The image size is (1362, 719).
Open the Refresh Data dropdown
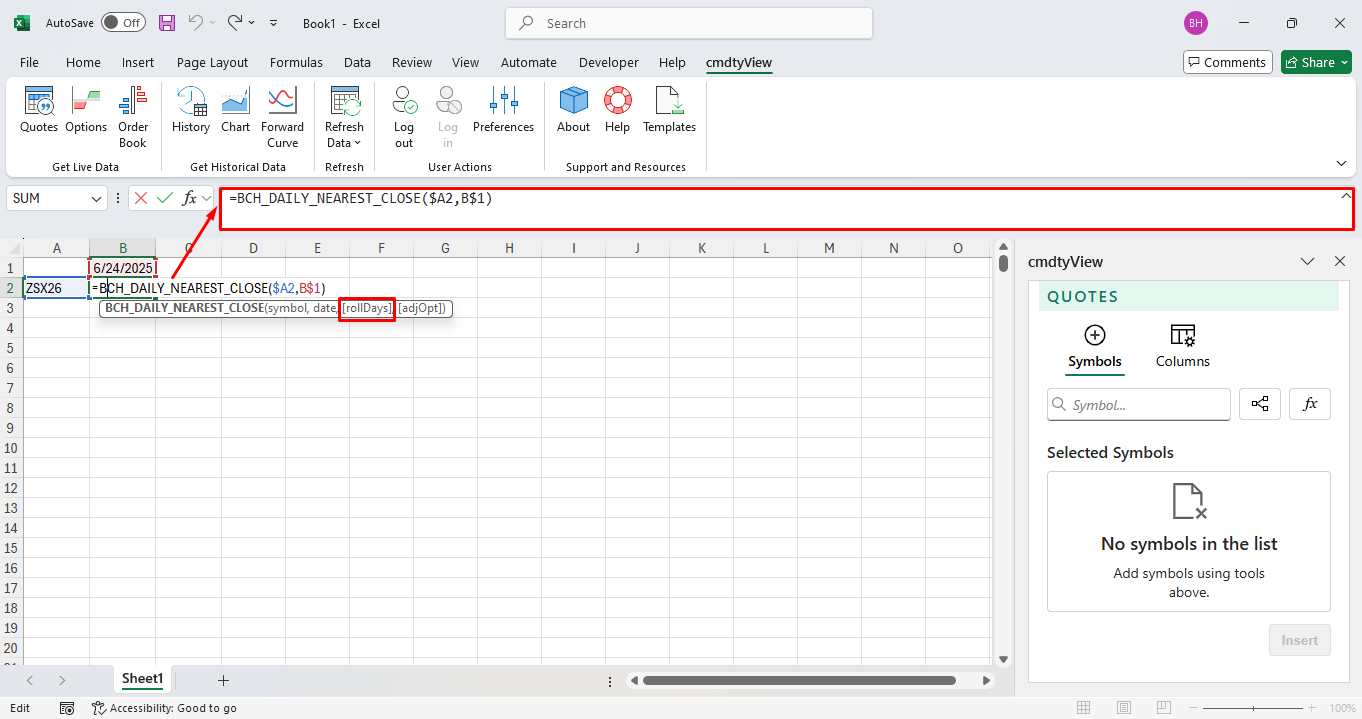344,117
